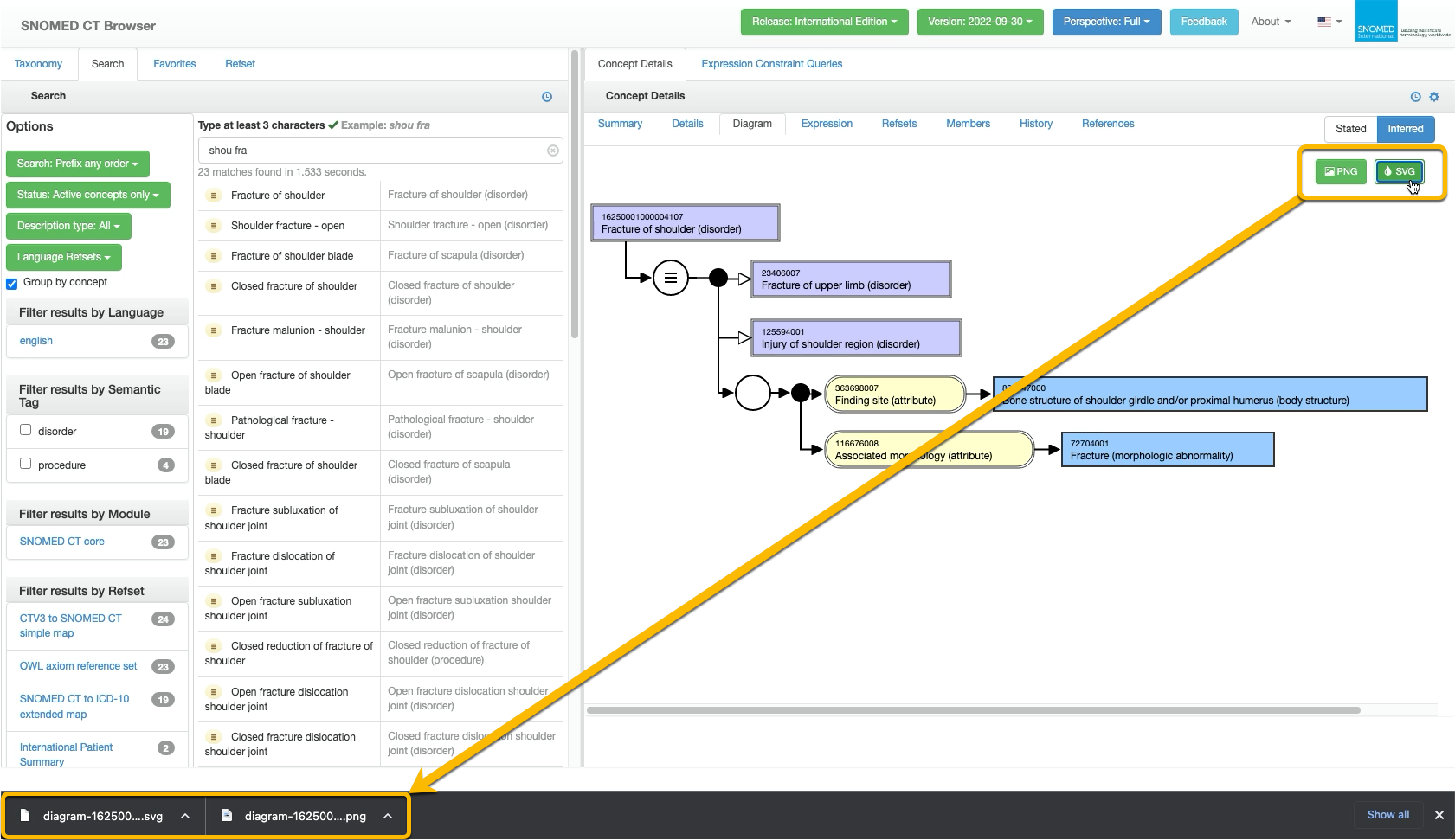Screen dimensions: 1455x840
Task: Filter by english language link
Action: click(36, 341)
